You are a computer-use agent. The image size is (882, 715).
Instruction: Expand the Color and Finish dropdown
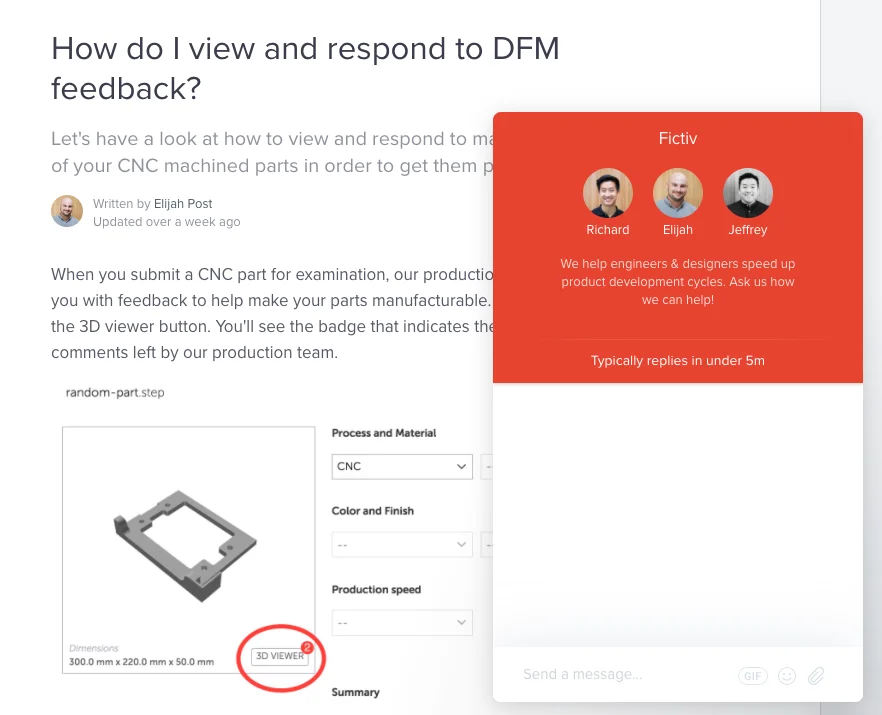(x=402, y=545)
